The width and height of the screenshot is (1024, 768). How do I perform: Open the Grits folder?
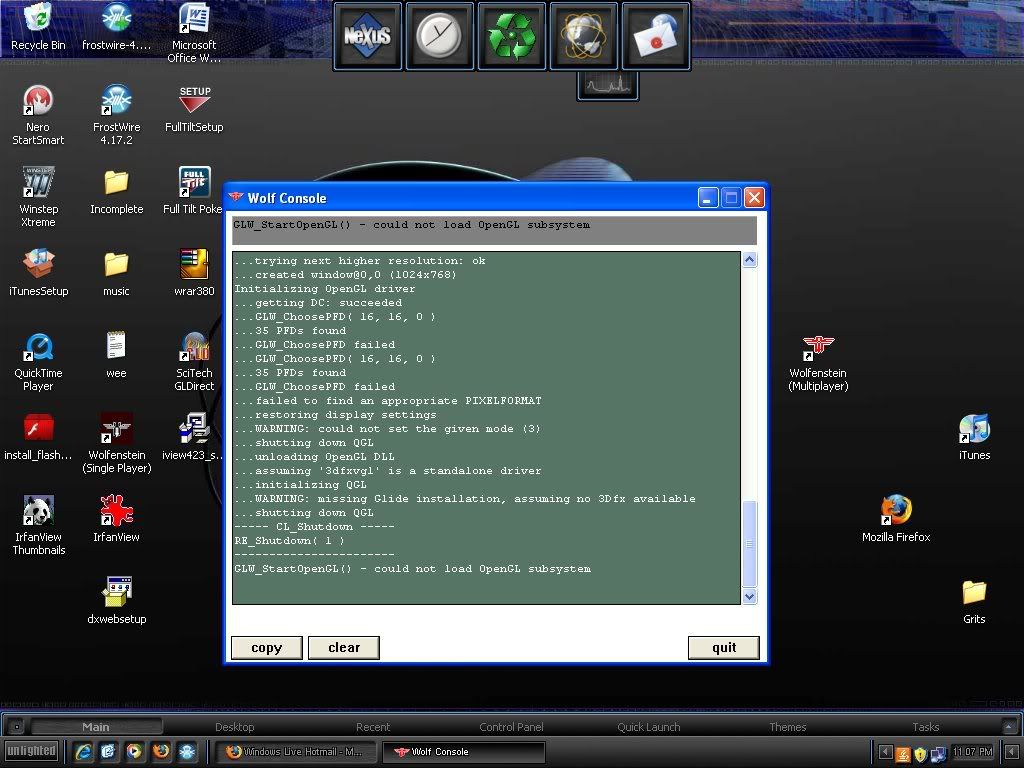pos(974,601)
